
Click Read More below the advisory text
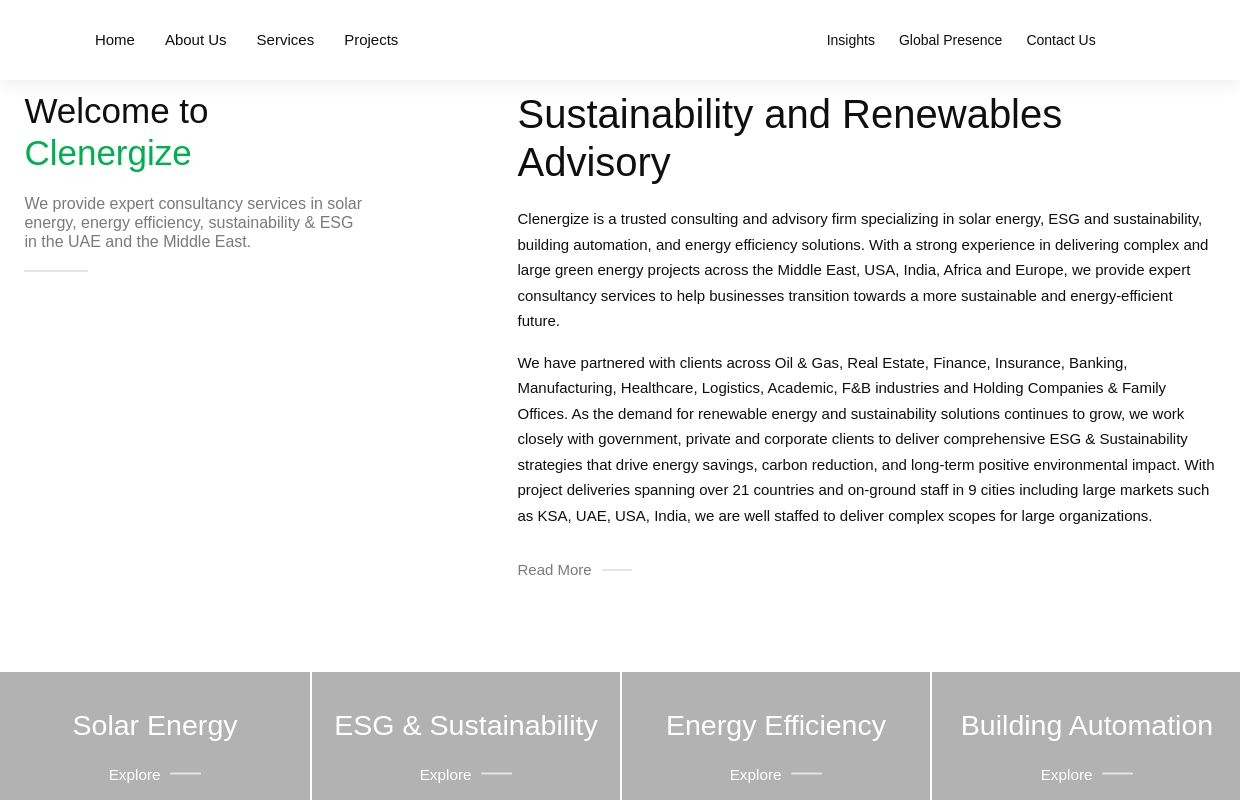(x=554, y=570)
